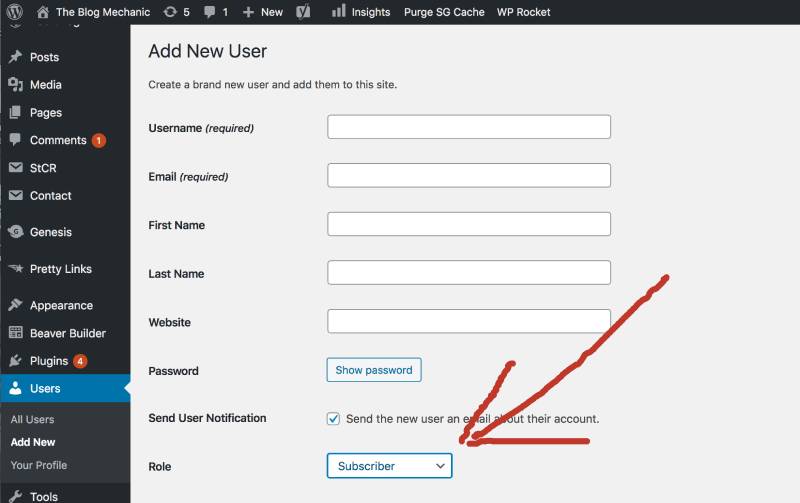Image resolution: width=800 pixels, height=503 pixels.
Task: Click the Appearance paintbrush icon
Action: coord(15,306)
